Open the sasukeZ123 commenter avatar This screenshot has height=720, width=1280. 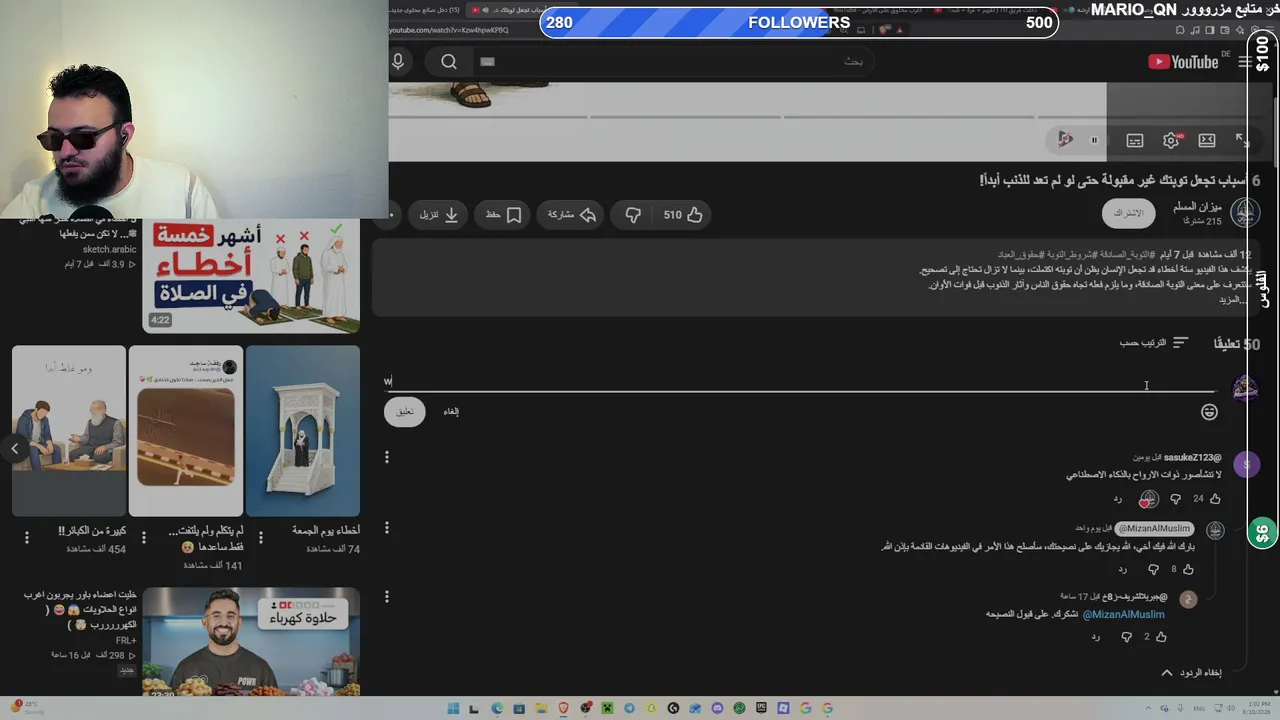click(x=1246, y=464)
